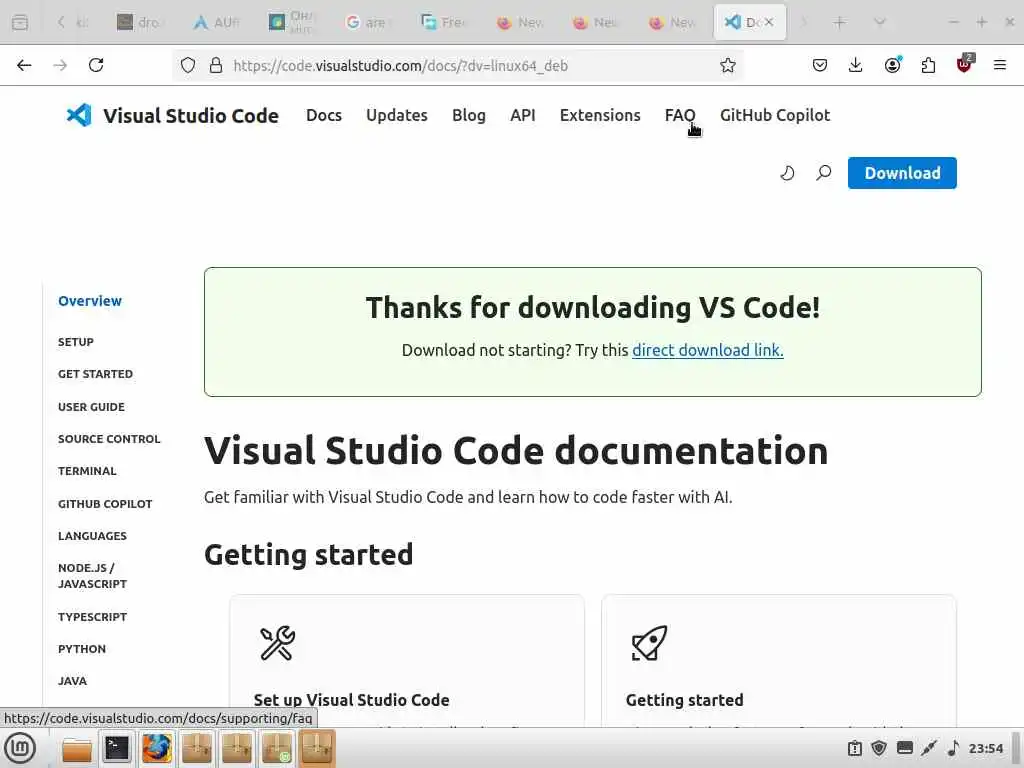Open the Firefox View icon in tab bar
This screenshot has height=768, width=1024.
pos(20,22)
